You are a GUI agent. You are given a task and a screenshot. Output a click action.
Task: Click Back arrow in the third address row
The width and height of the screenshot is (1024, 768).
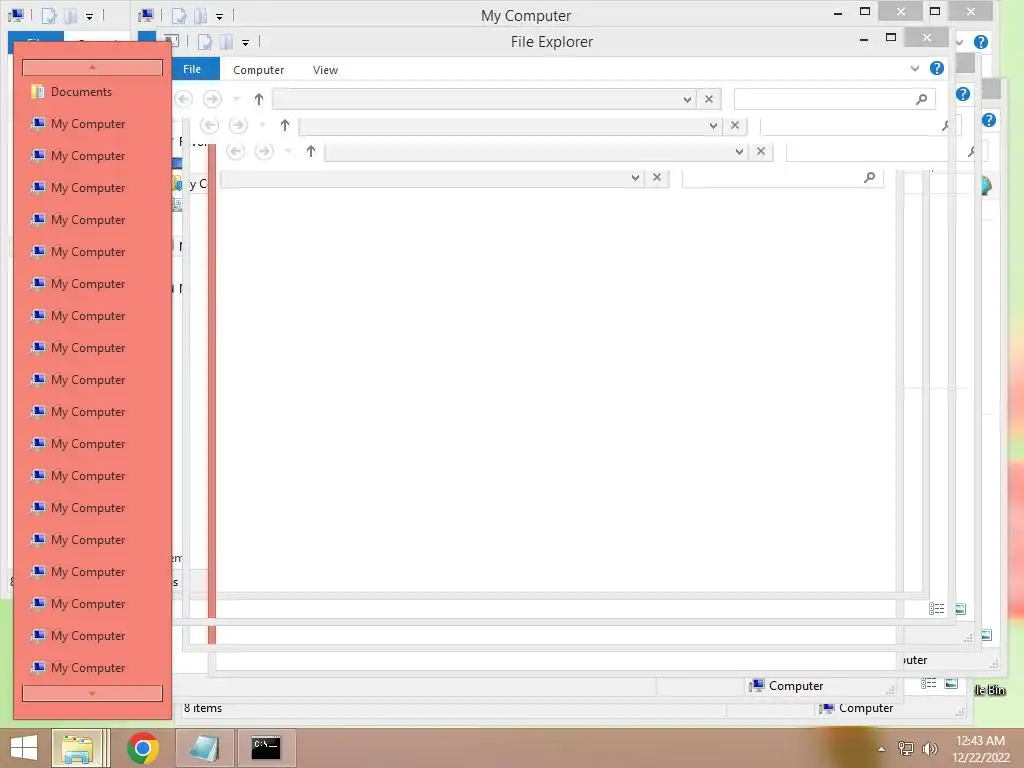(236, 152)
